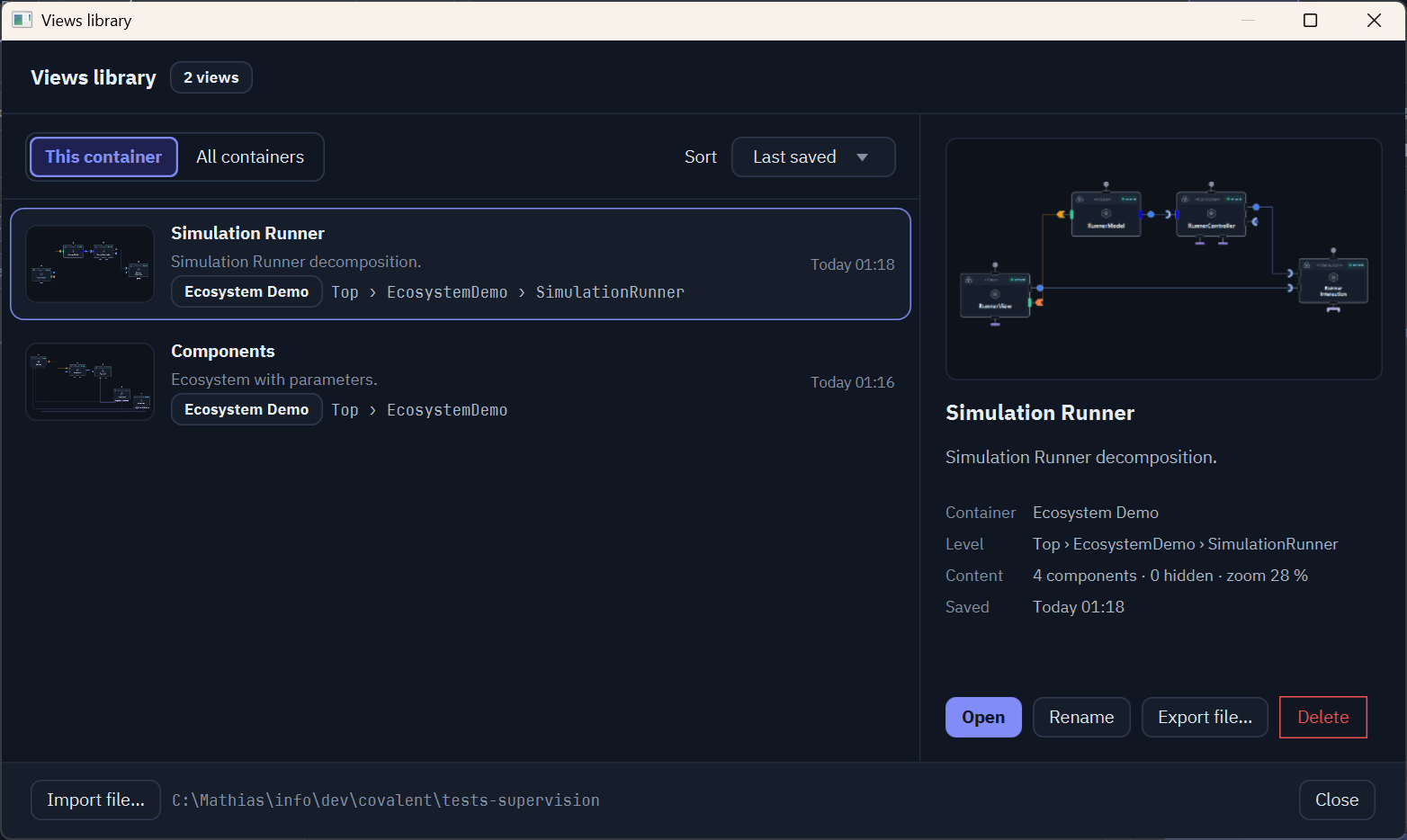The height and width of the screenshot is (840, 1407).
Task: Open the selected Simulation Runner view
Action: pos(983,717)
